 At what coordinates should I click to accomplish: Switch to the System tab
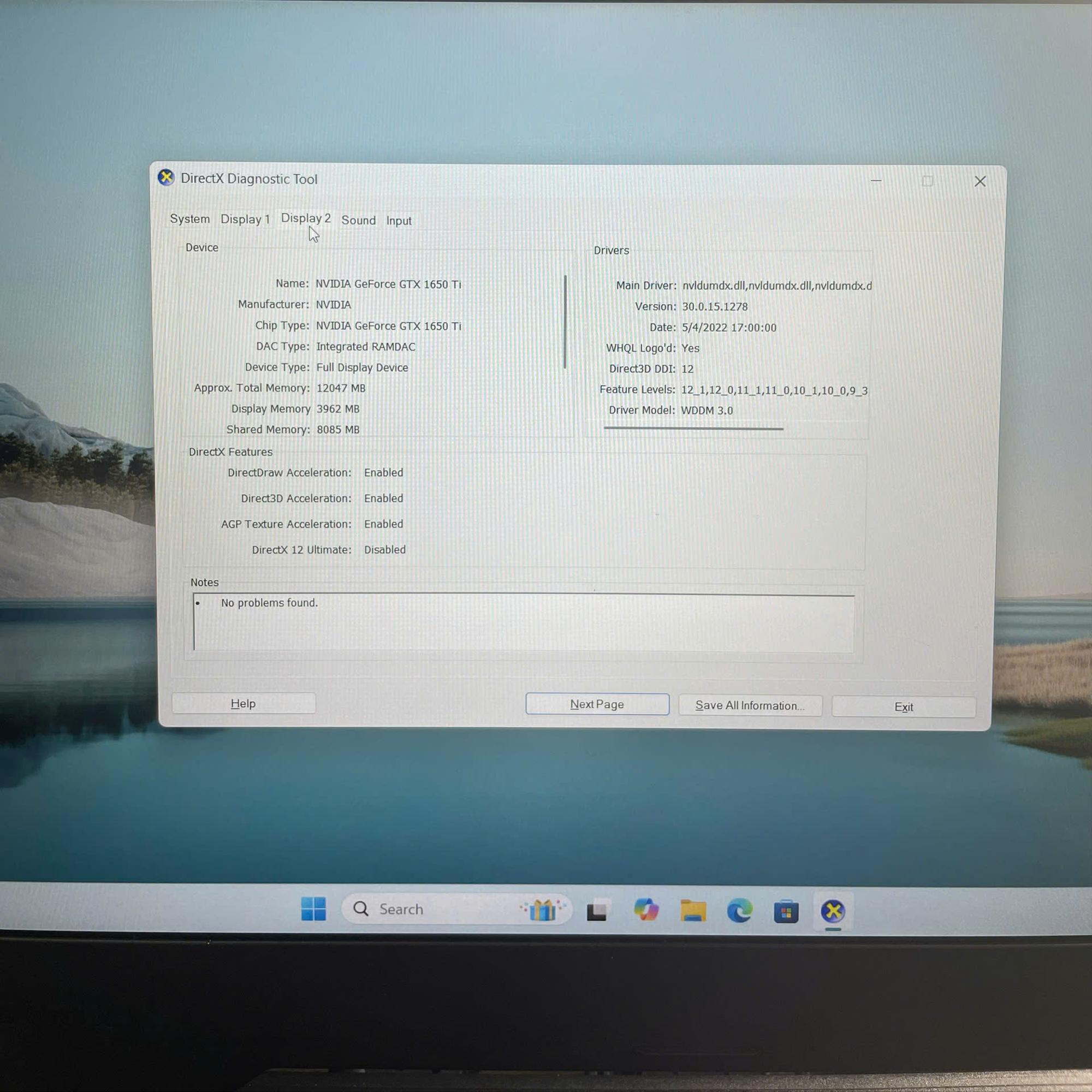point(190,219)
